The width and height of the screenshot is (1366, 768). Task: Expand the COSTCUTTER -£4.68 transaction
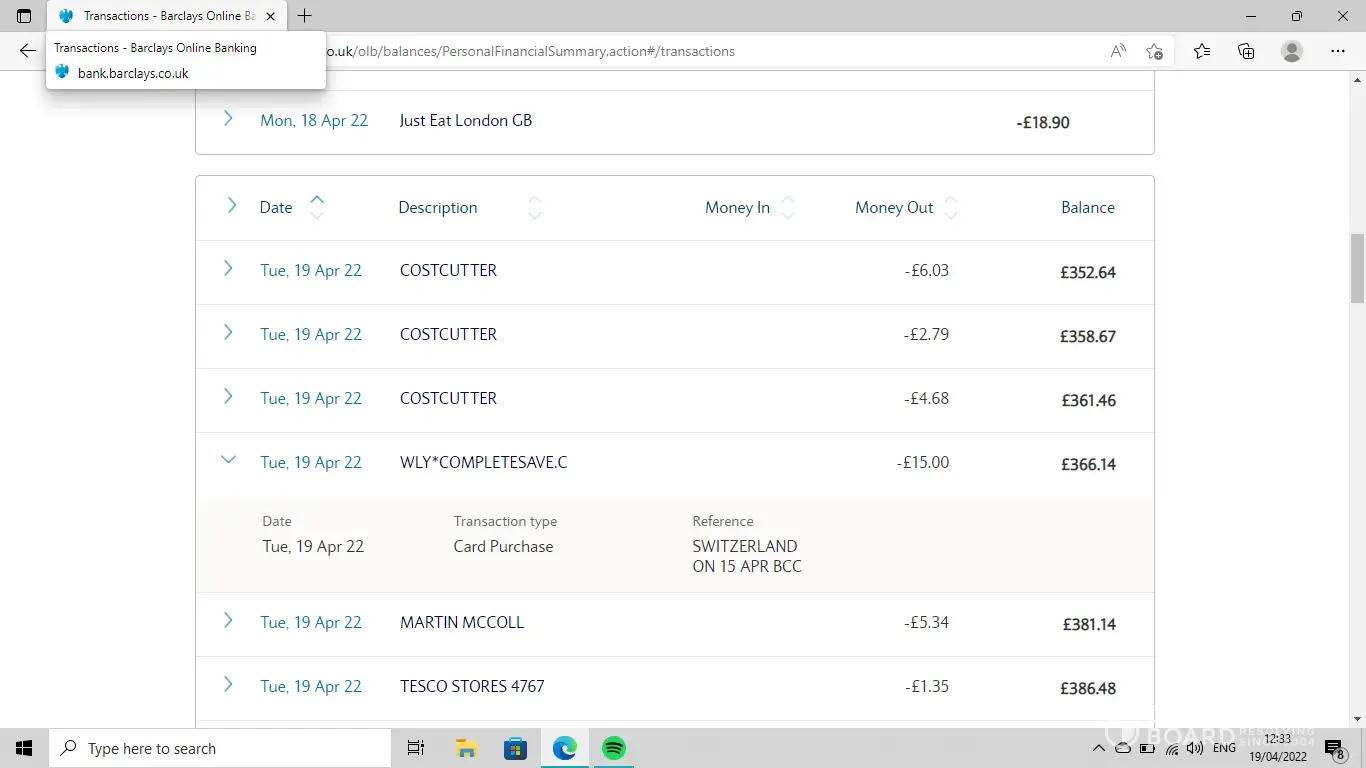[x=228, y=396]
